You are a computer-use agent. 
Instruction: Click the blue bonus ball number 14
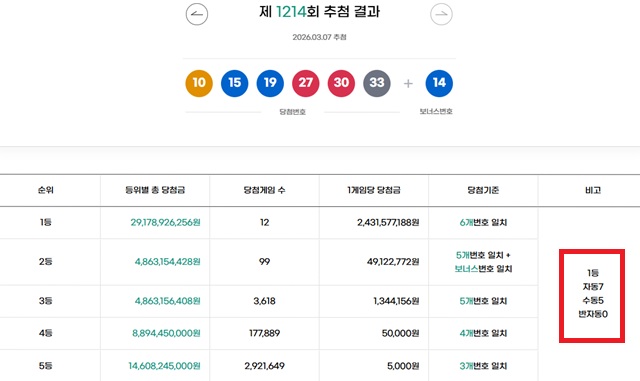click(439, 83)
